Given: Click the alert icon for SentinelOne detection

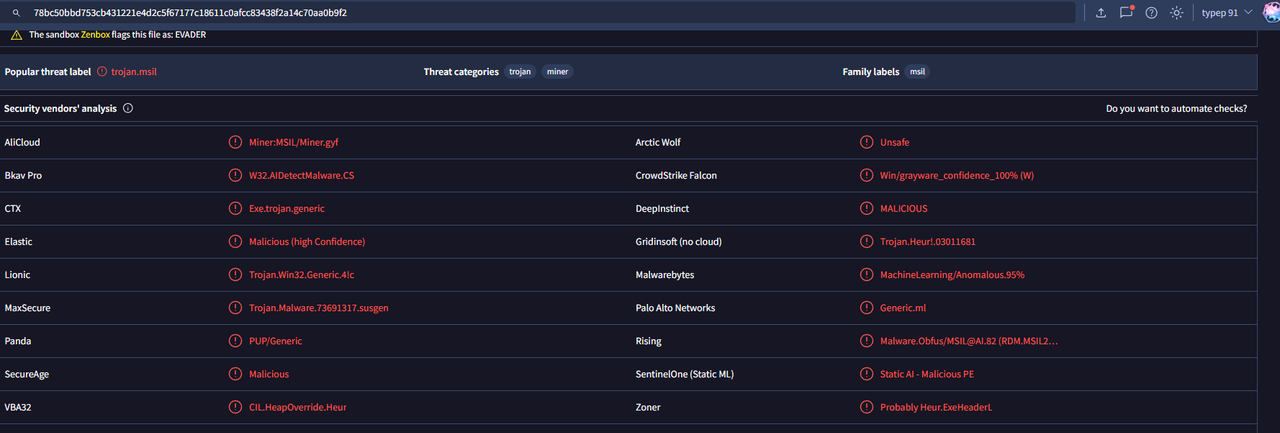Looking at the screenshot, I should [x=866, y=374].
